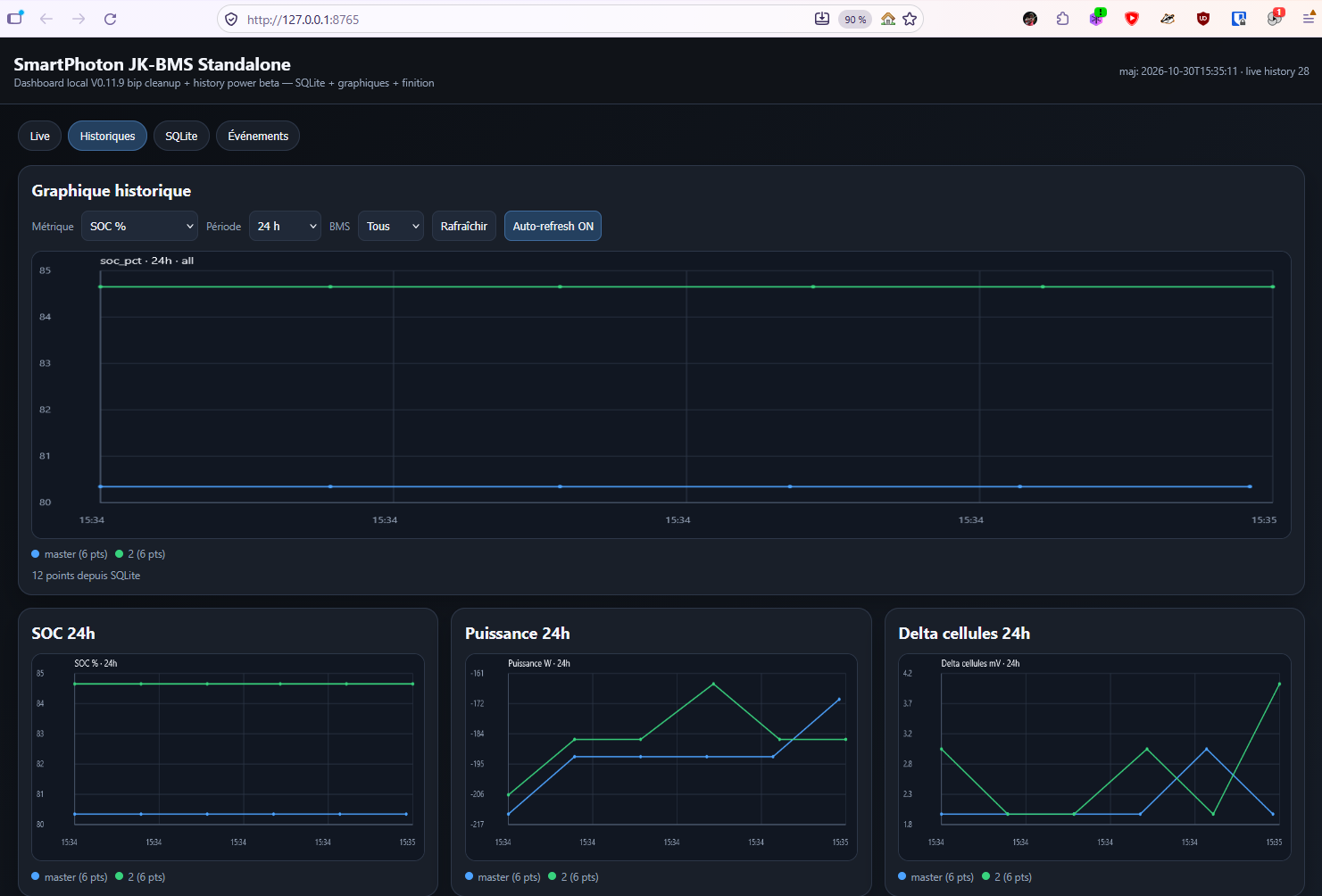Click the '12 points depuis SQLite' text
Viewport: 1322px width, 896px height.
point(86,576)
